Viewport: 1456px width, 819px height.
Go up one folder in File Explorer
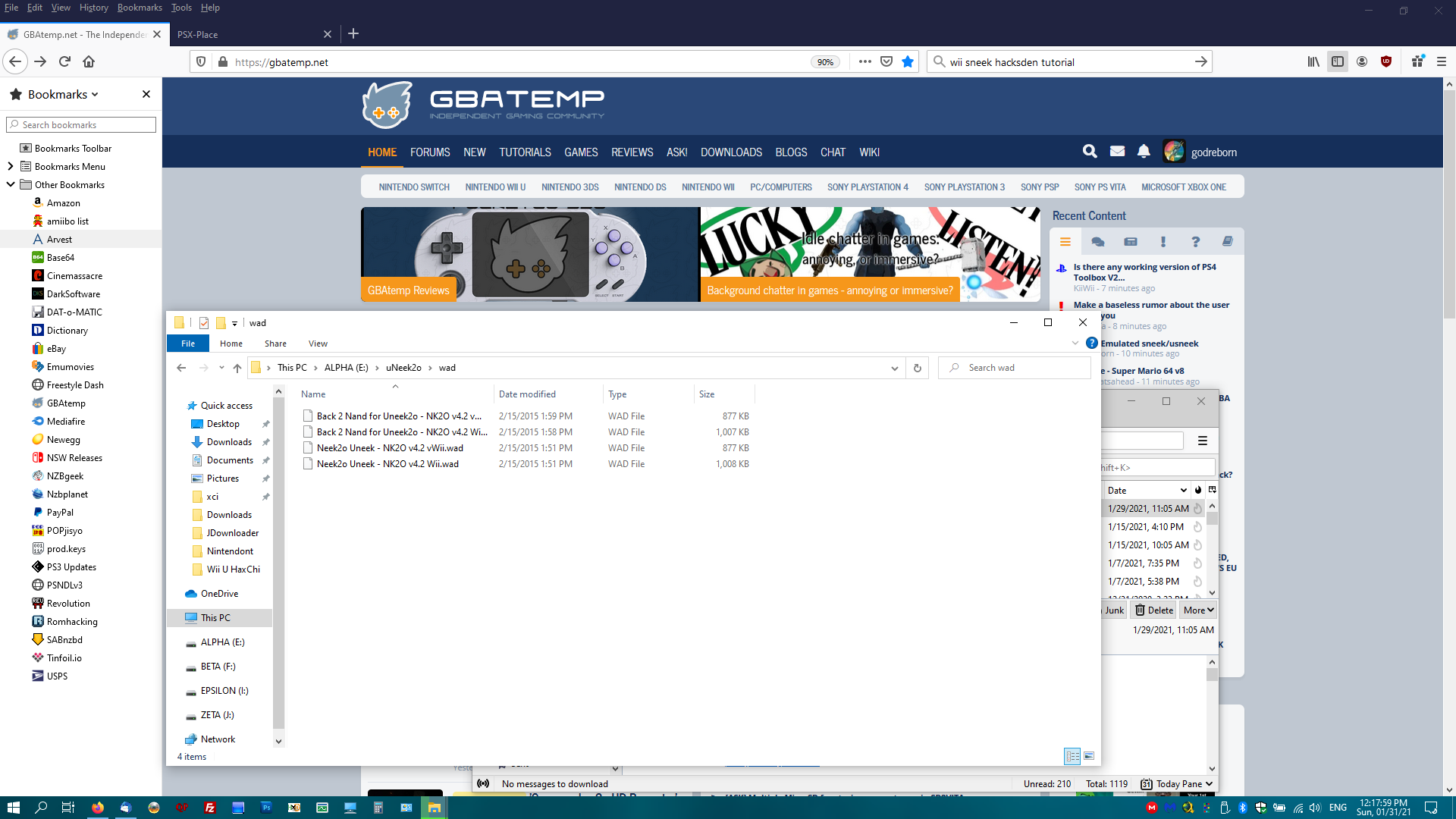pos(237,368)
